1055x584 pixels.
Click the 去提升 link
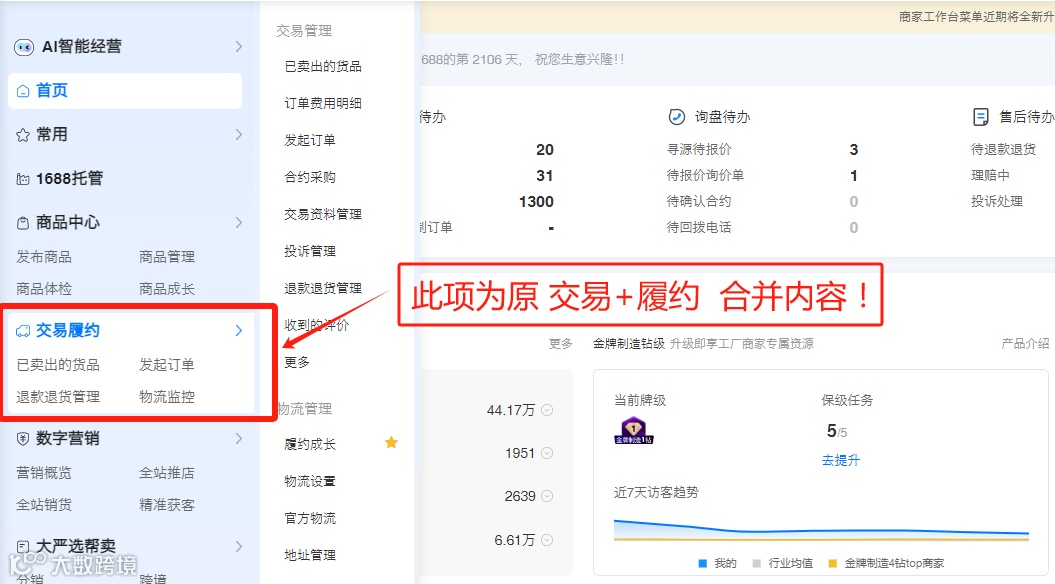tap(840, 461)
